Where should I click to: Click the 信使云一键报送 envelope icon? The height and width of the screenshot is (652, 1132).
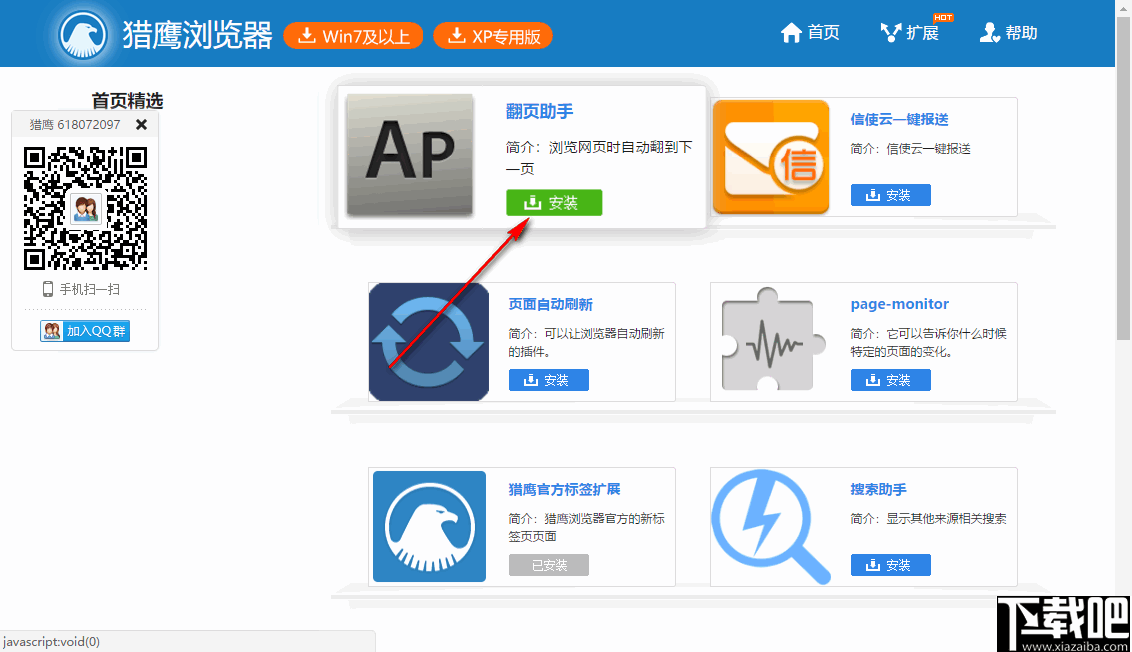(x=771, y=157)
